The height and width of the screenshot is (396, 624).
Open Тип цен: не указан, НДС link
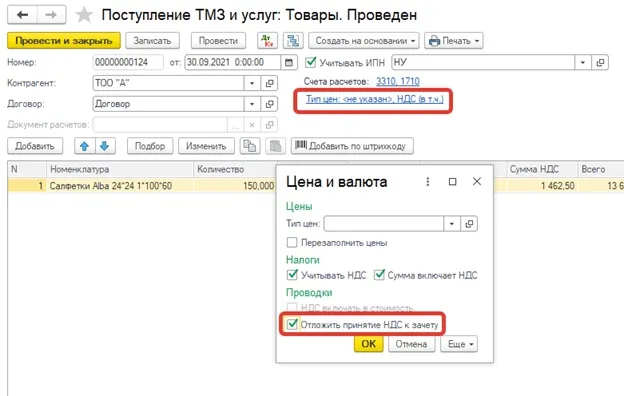pos(374,99)
